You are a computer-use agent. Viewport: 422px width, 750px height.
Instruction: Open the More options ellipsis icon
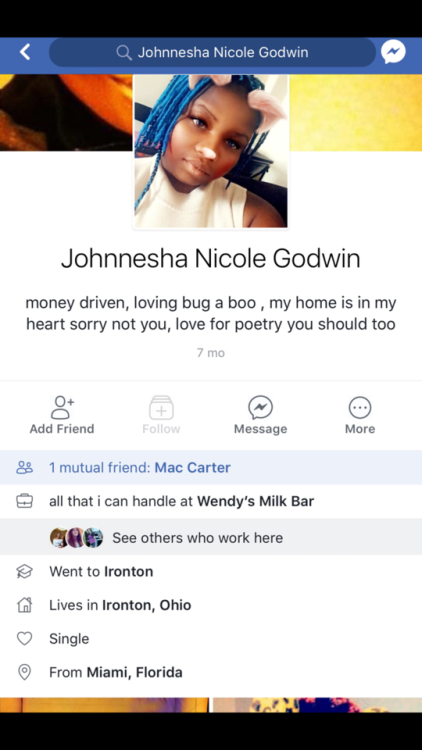click(360, 408)
